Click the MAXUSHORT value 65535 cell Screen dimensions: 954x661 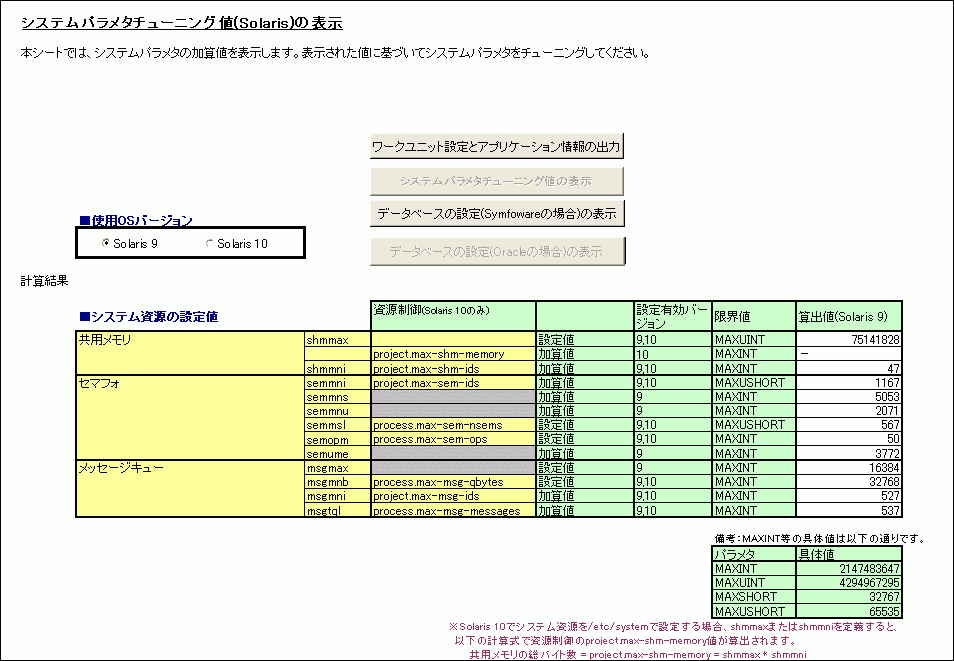849,611
